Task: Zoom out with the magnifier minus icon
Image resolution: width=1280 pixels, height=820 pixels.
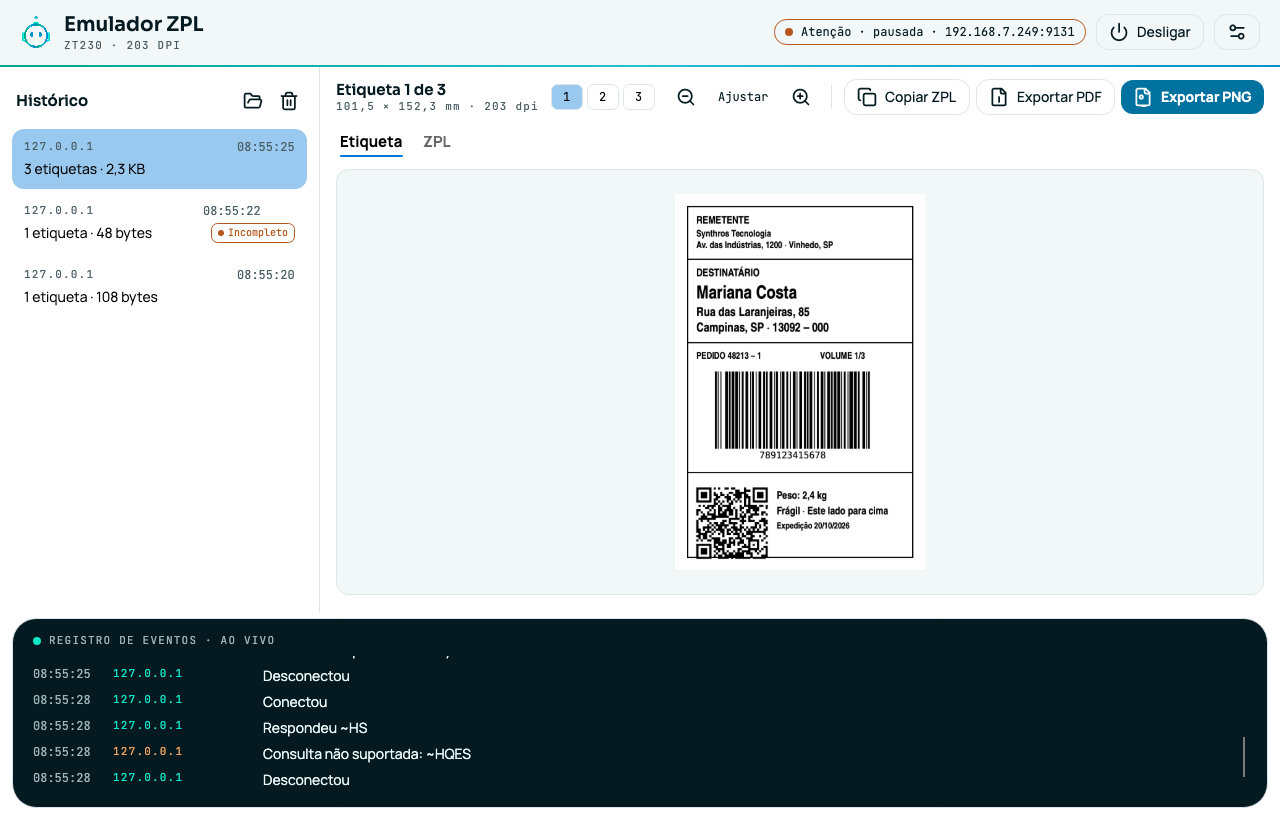Action: pos(686,97)
